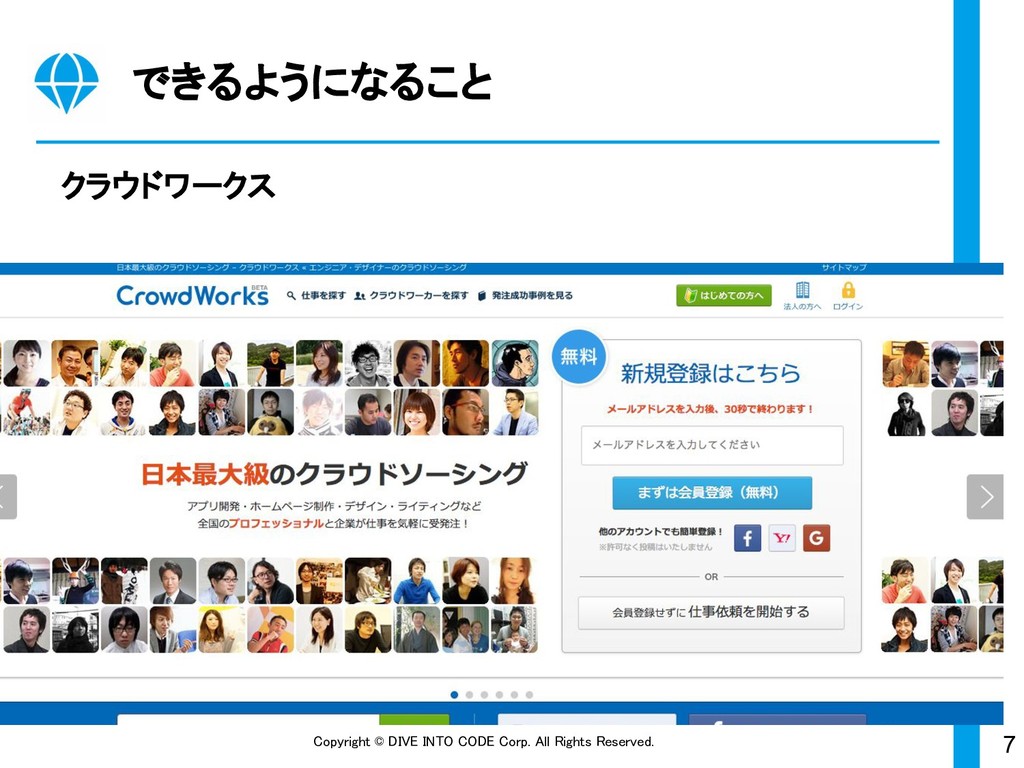
Task: Click the book icon beside 発注成功事例を見る
Action: tap(482, 296)
